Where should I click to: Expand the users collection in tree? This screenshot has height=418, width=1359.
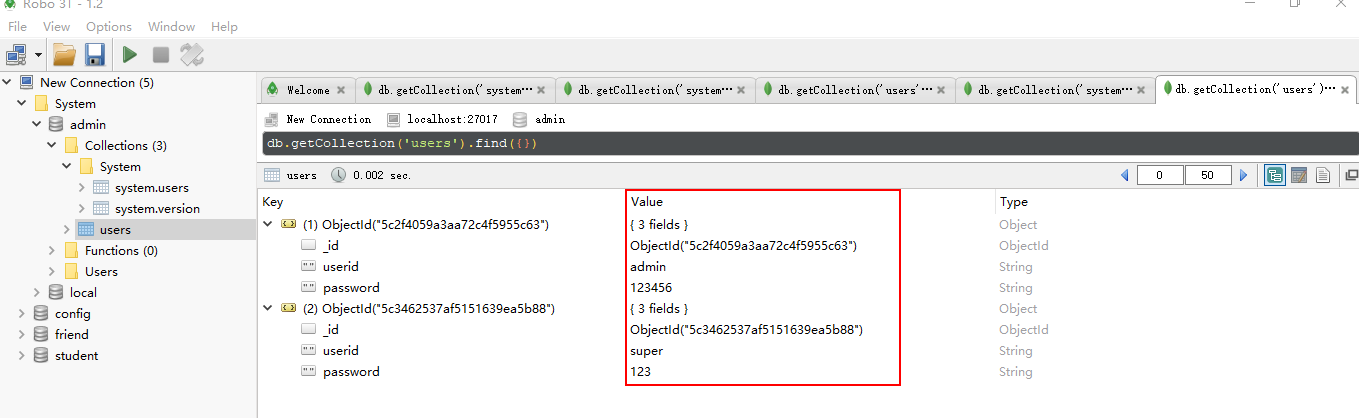point(67,229)
